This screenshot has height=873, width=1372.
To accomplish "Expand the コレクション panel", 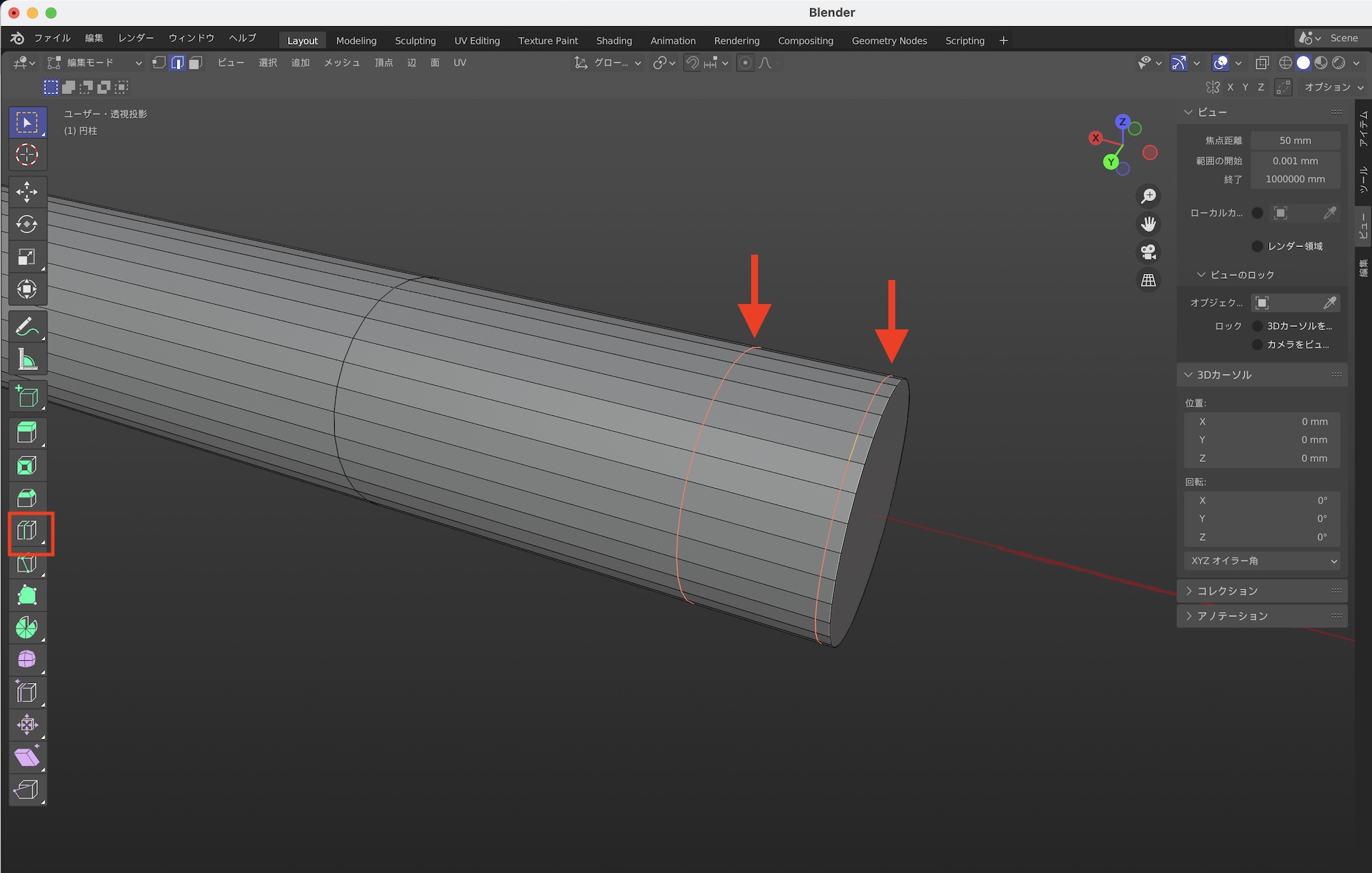I will tap(1227, 591).
